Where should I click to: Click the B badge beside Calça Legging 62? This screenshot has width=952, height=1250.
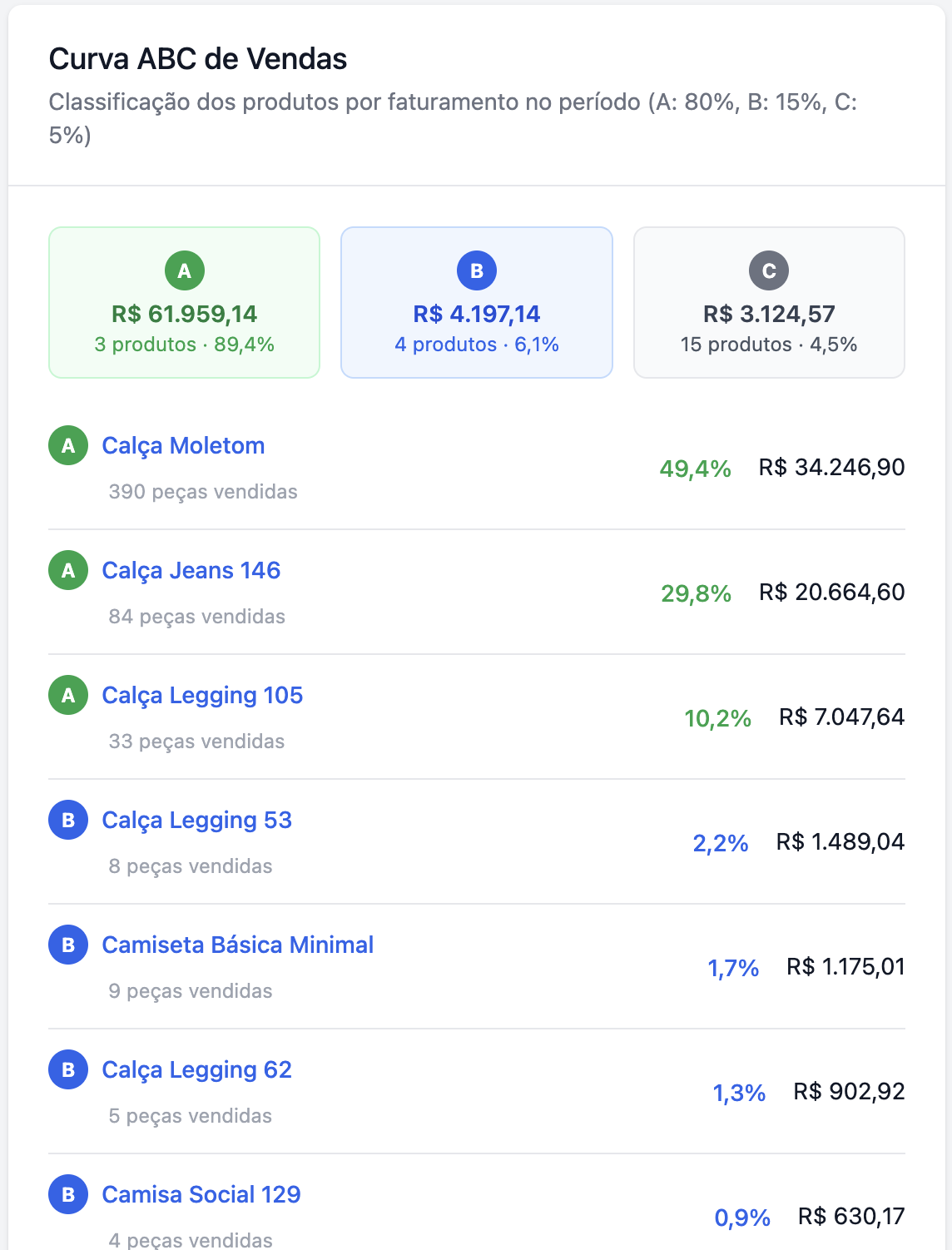point(68,1069)
